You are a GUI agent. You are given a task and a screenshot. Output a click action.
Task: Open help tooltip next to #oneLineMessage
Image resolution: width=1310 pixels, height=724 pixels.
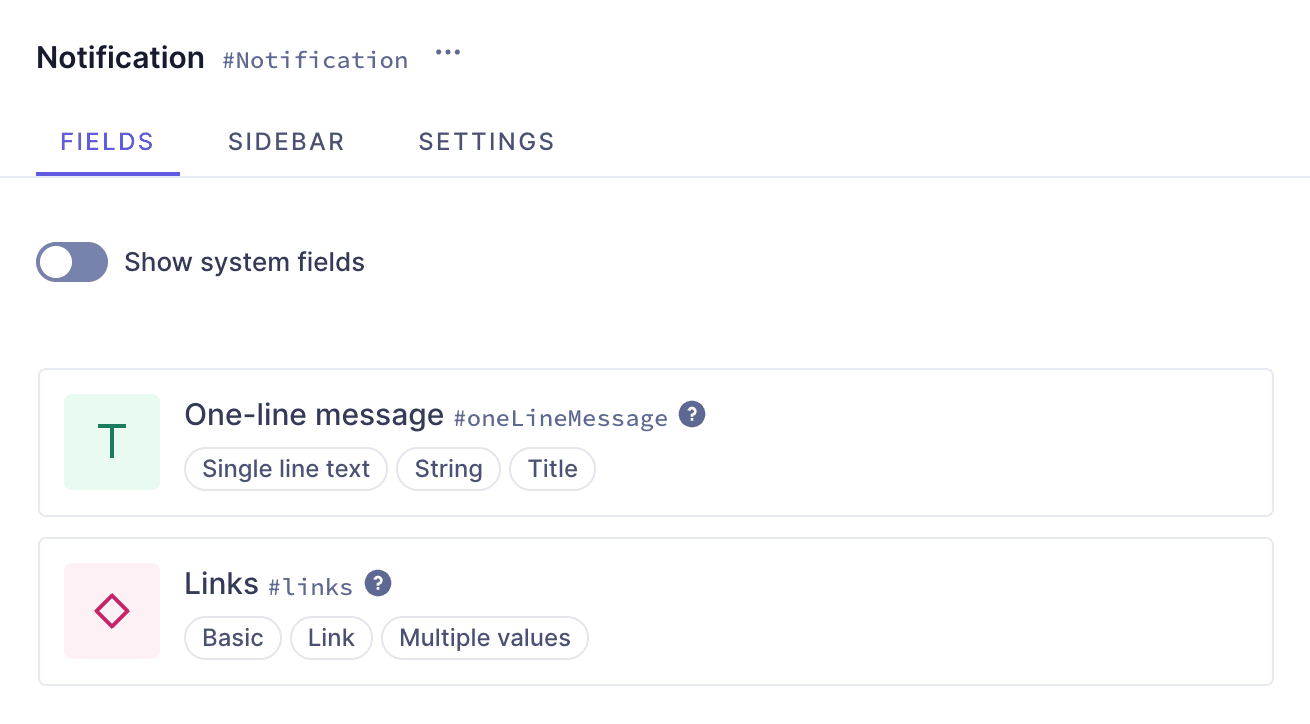691,413
